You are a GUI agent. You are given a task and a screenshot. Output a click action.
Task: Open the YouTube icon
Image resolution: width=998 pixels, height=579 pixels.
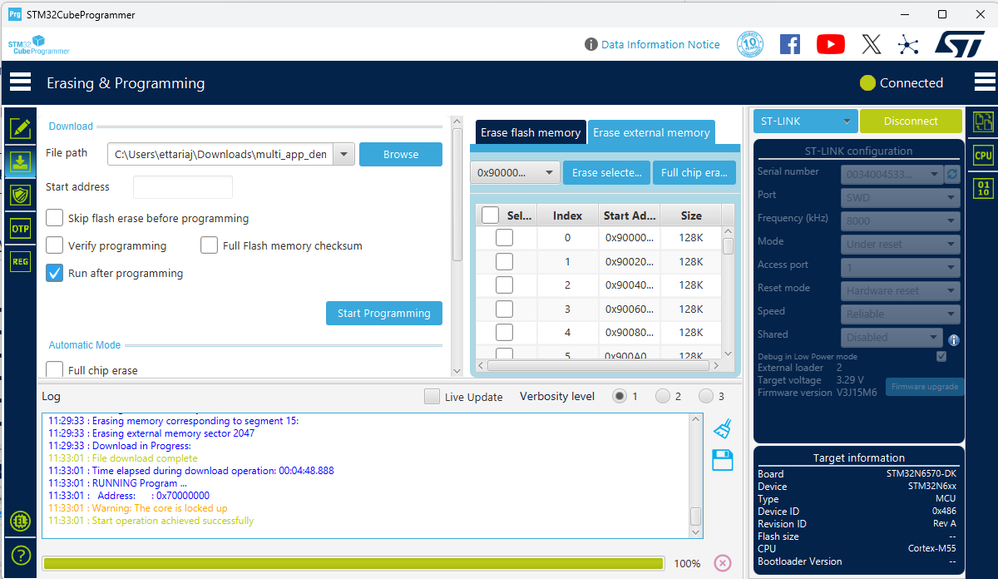(831, 45)
